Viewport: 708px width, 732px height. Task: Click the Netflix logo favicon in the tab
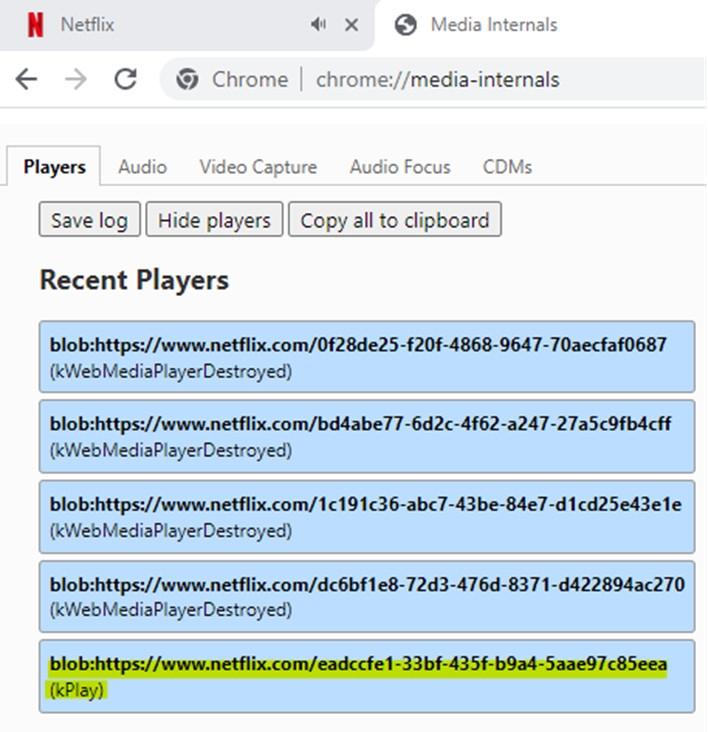[35, 25]
